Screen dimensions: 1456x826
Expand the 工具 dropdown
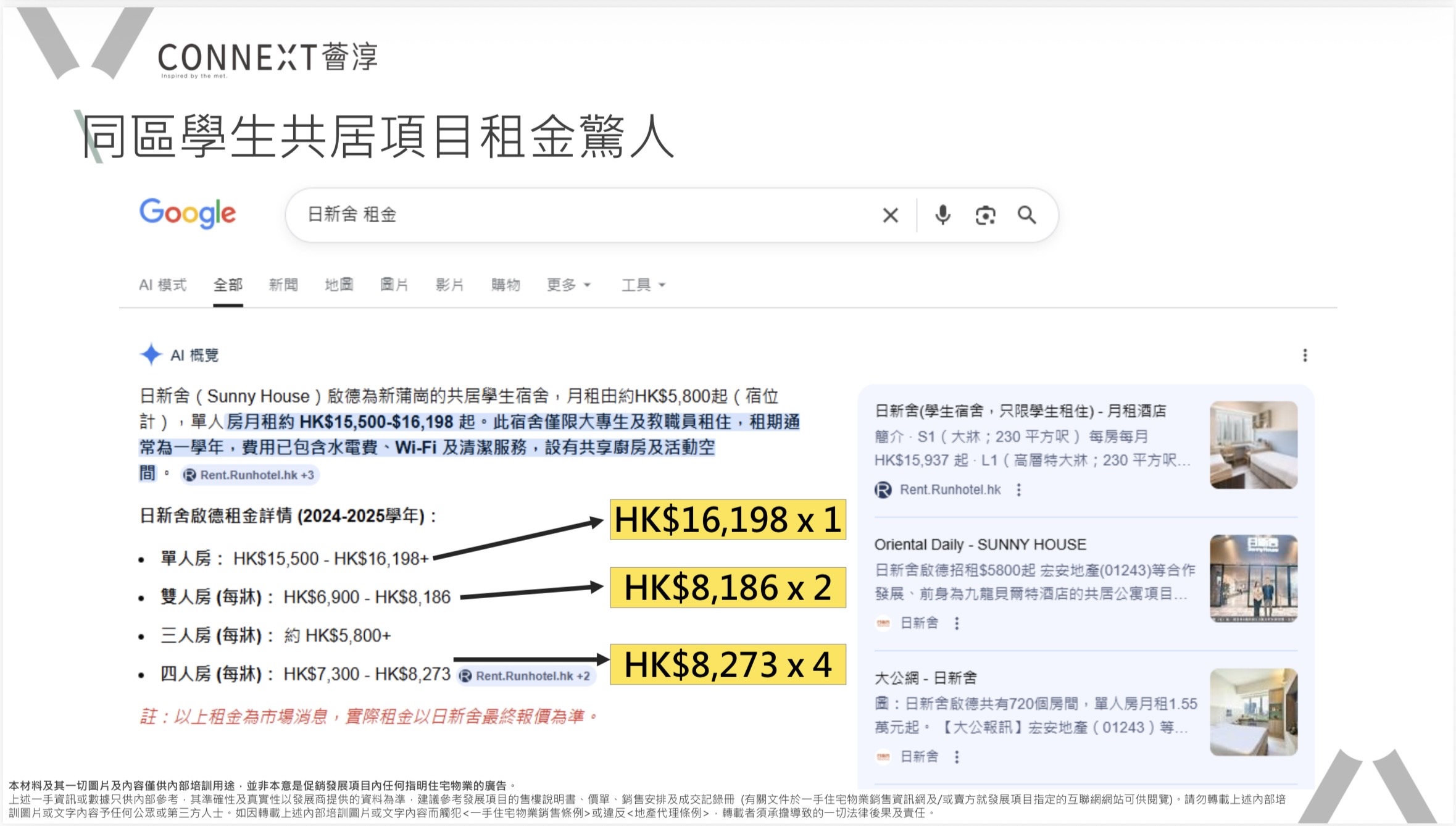click(x=643, y=285)
